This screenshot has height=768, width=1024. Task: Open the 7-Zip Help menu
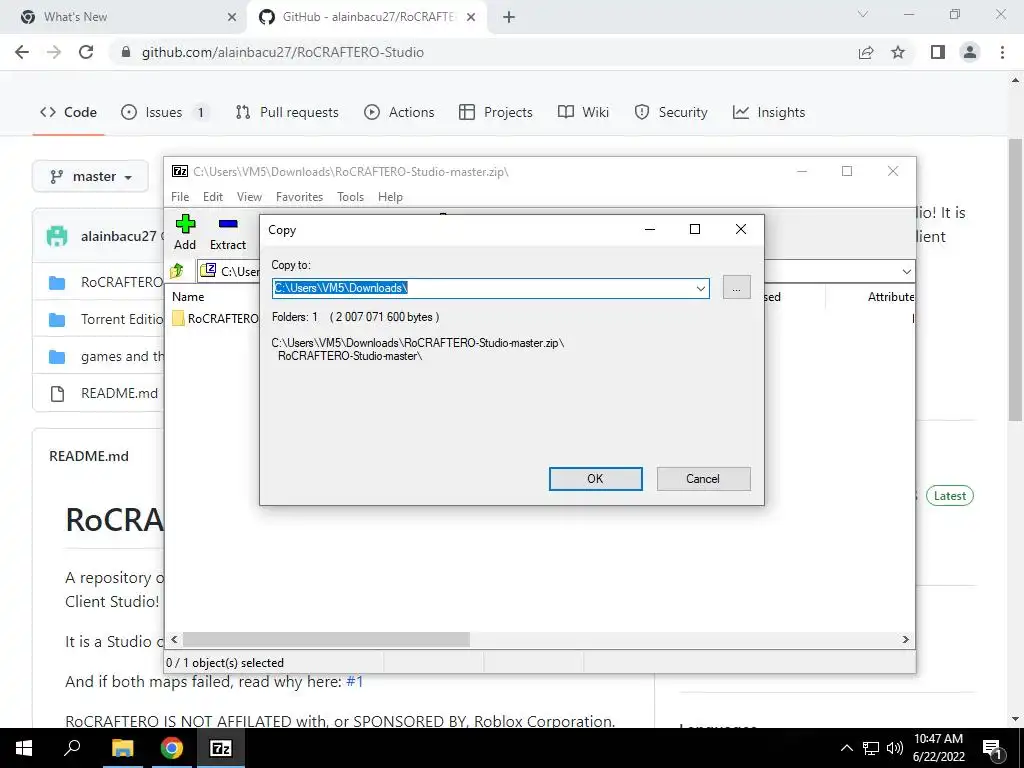coord(390,197)
